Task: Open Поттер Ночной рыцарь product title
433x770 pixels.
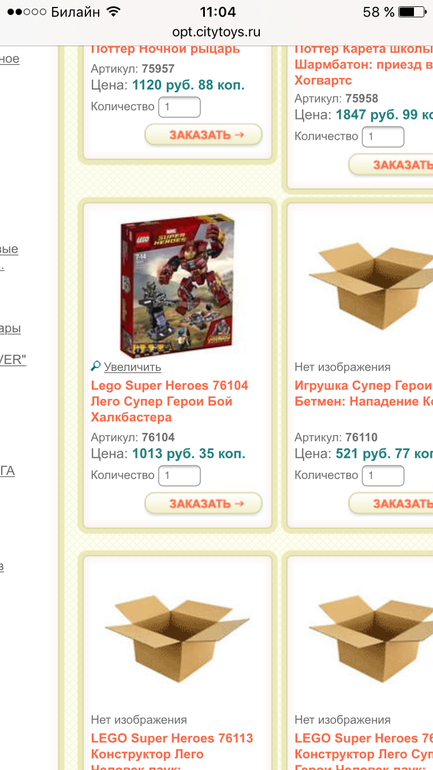Action: (165, 49)
